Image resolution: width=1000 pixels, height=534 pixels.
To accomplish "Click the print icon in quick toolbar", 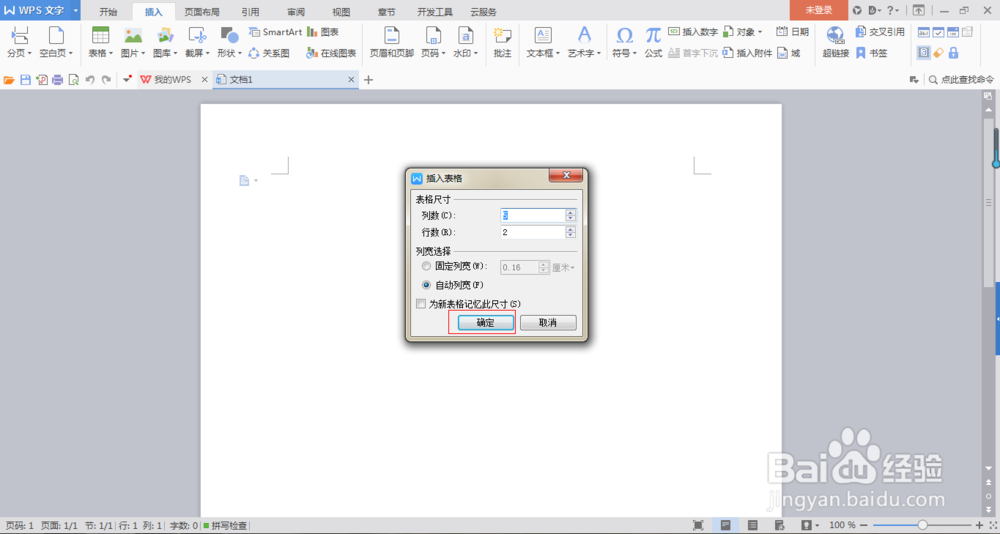I will click(x=58, y=80).
